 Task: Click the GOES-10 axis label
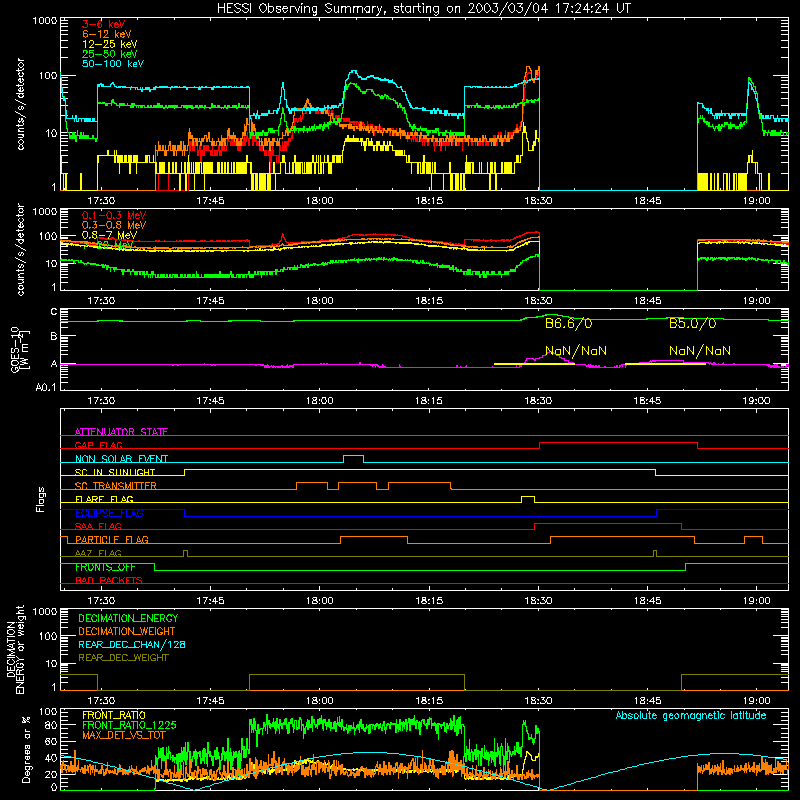(x=19, y=349)
